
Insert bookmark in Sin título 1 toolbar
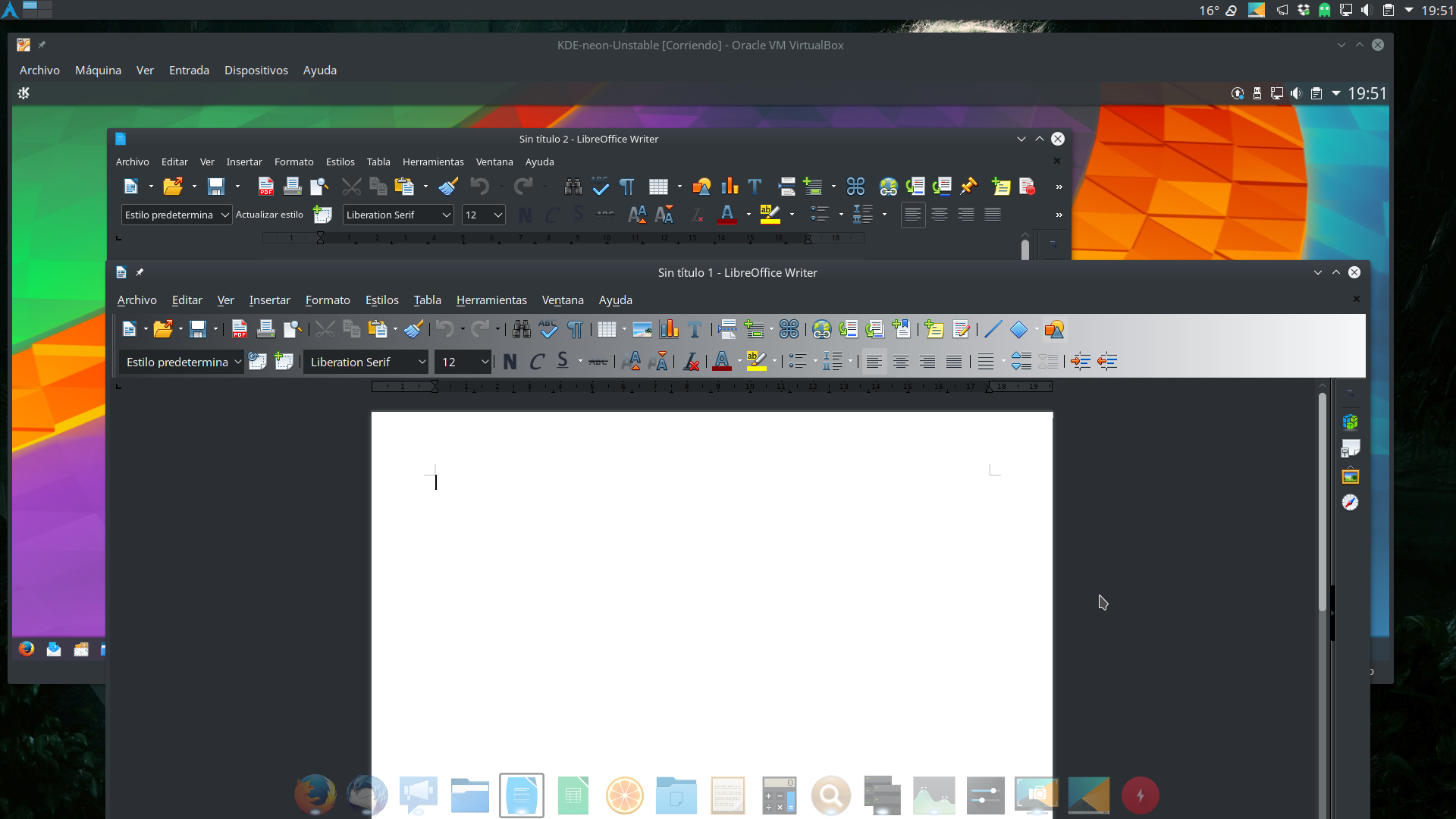click(901, 329)
